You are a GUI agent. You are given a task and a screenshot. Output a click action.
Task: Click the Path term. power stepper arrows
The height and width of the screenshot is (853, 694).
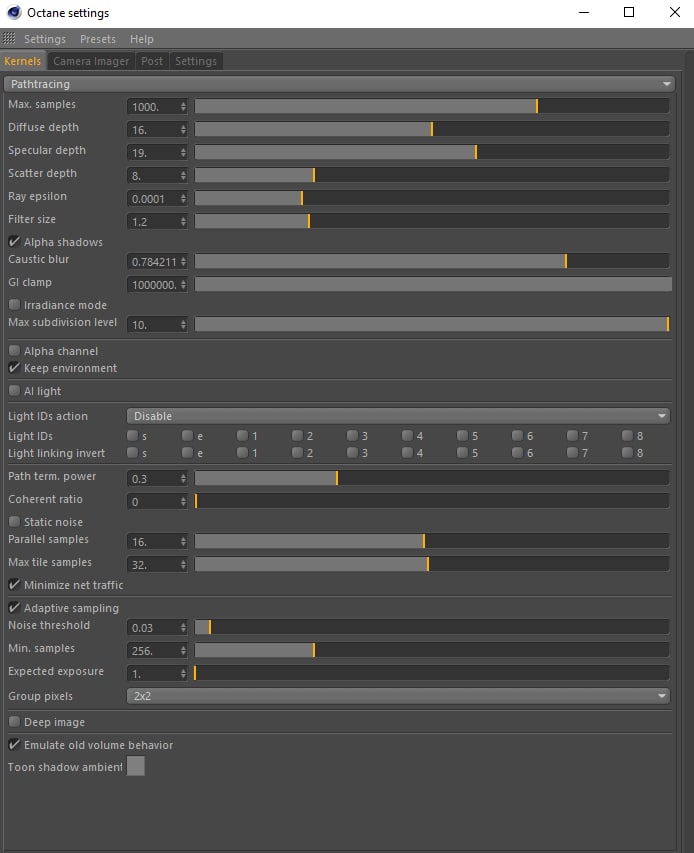point(183,479)
